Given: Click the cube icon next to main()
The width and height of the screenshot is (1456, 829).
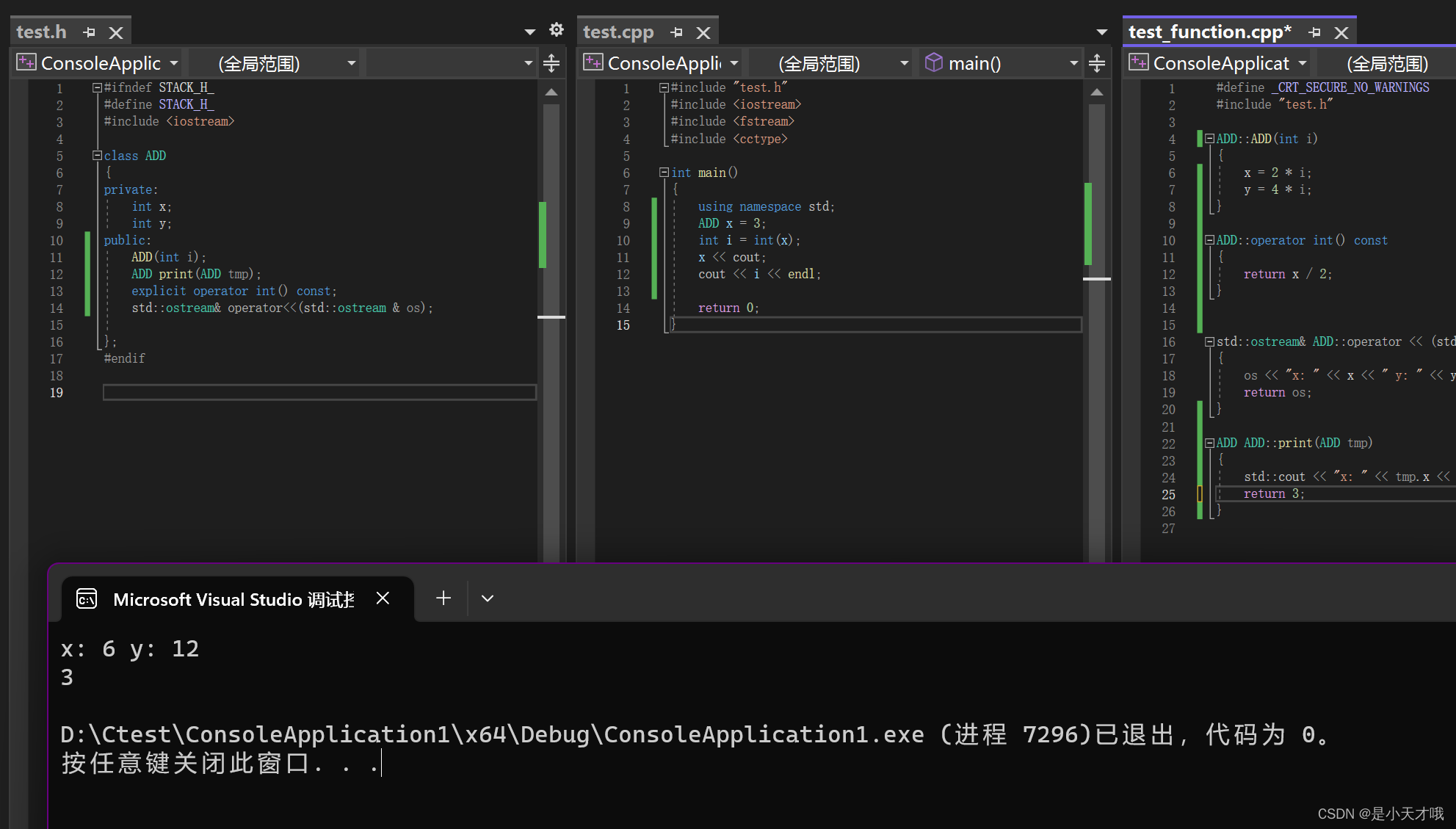Looking at the screenshot, I should 933,62.
